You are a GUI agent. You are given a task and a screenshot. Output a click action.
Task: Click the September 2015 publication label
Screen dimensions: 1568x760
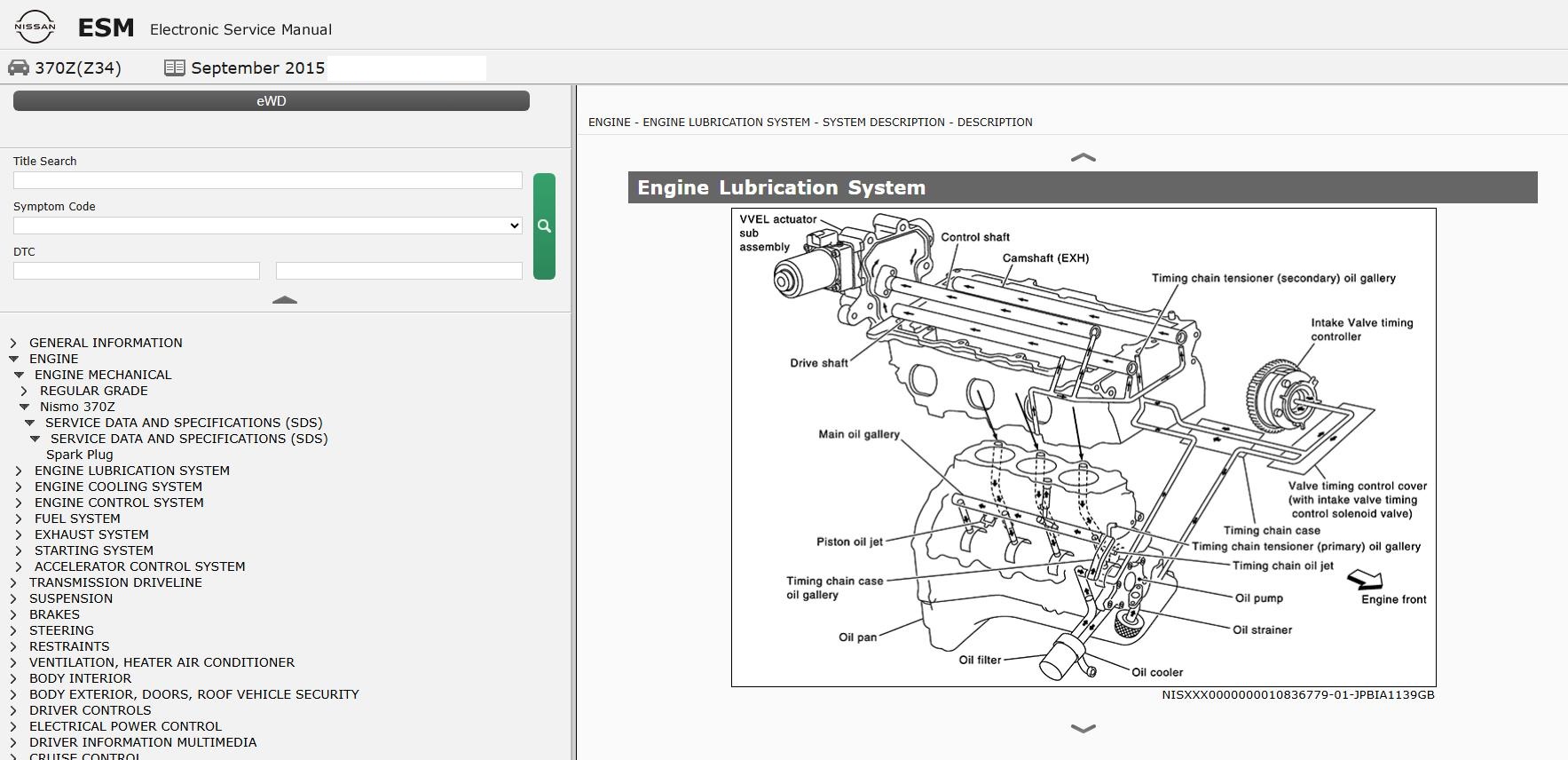coord(258,68)
